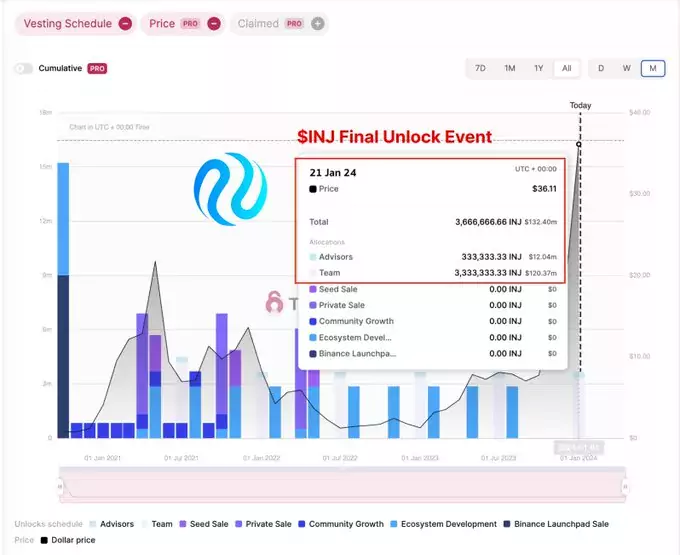This screenshot has height=555, width=680.
Task: Switch to monthly (M) interval
Action: coord(653,69)
